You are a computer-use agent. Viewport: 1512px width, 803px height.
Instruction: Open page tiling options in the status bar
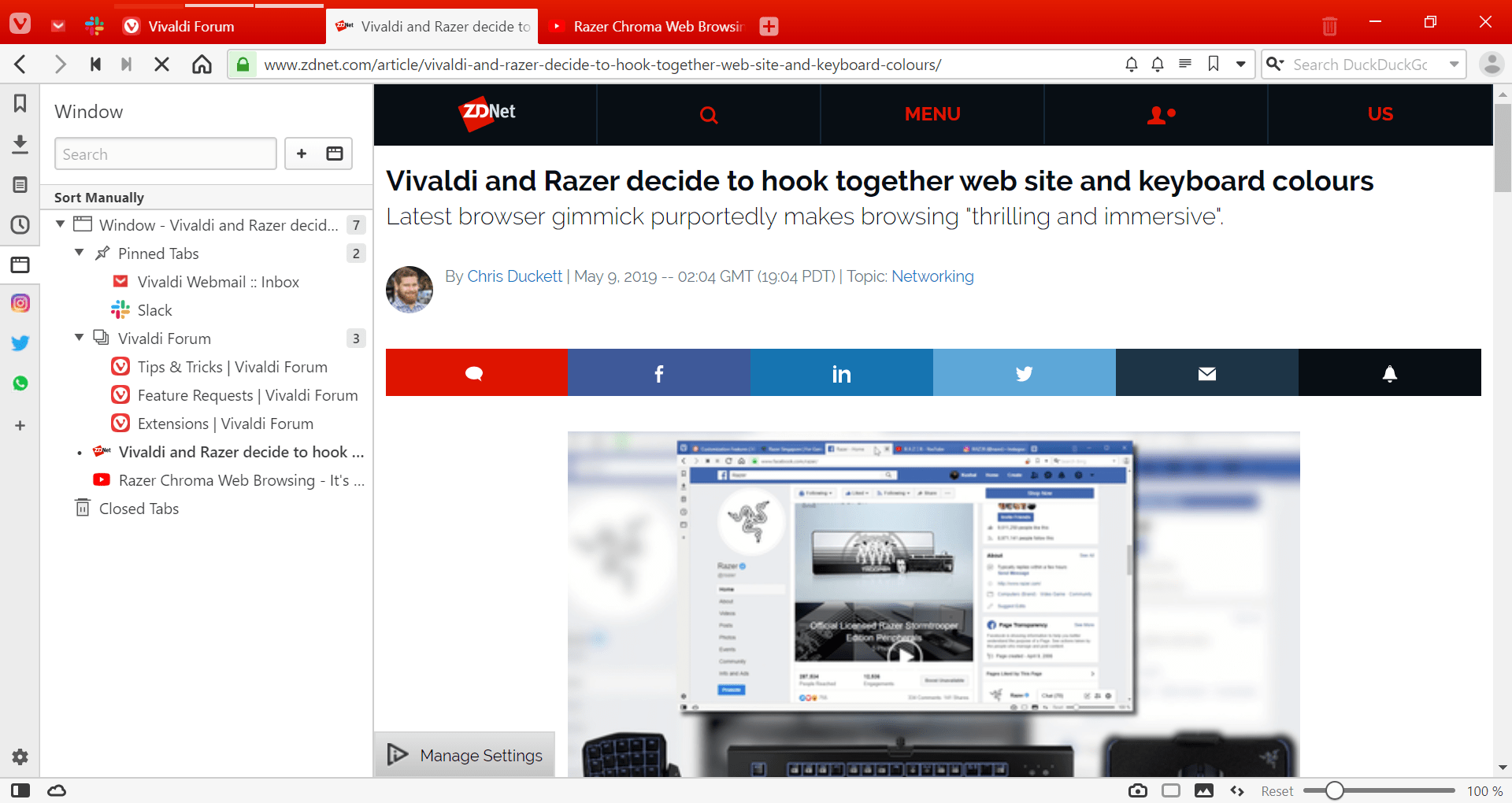tap(1171, 790)
